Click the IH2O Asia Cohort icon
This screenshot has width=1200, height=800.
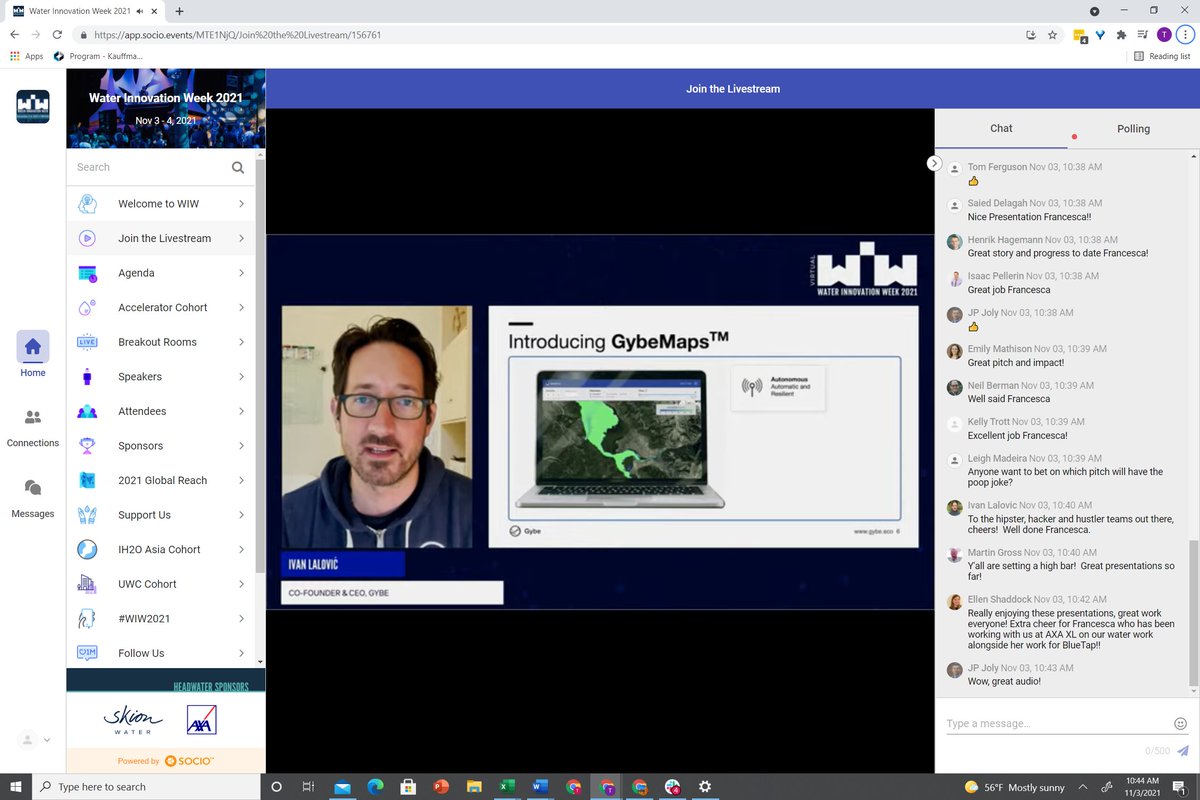tap(87, 549)
